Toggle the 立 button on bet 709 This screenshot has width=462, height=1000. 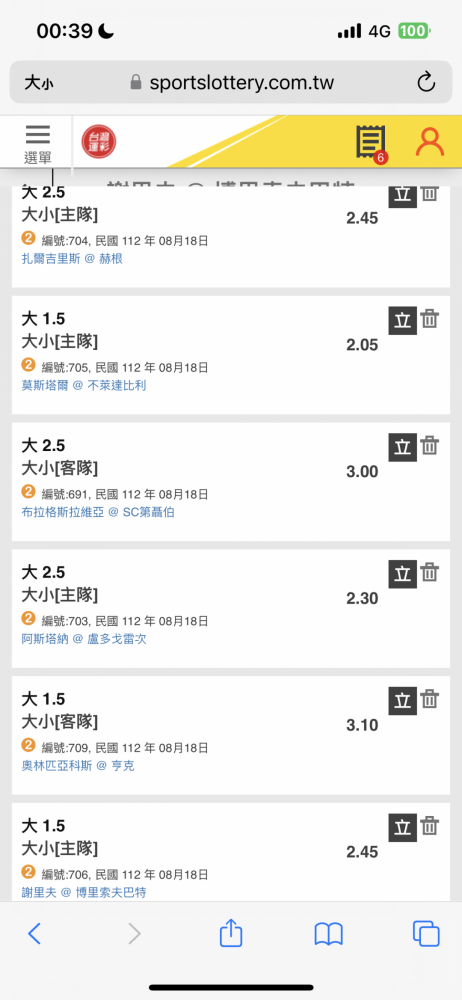[x=403, y=701]
